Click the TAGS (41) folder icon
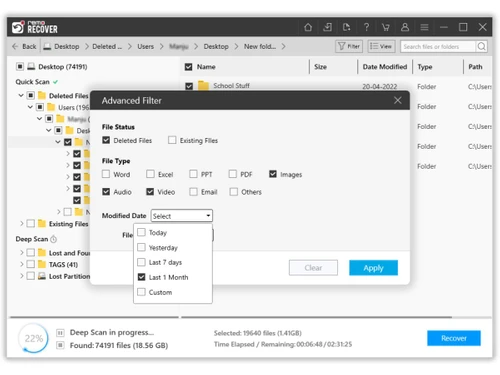The image size is (500, 375). (42, 264)
